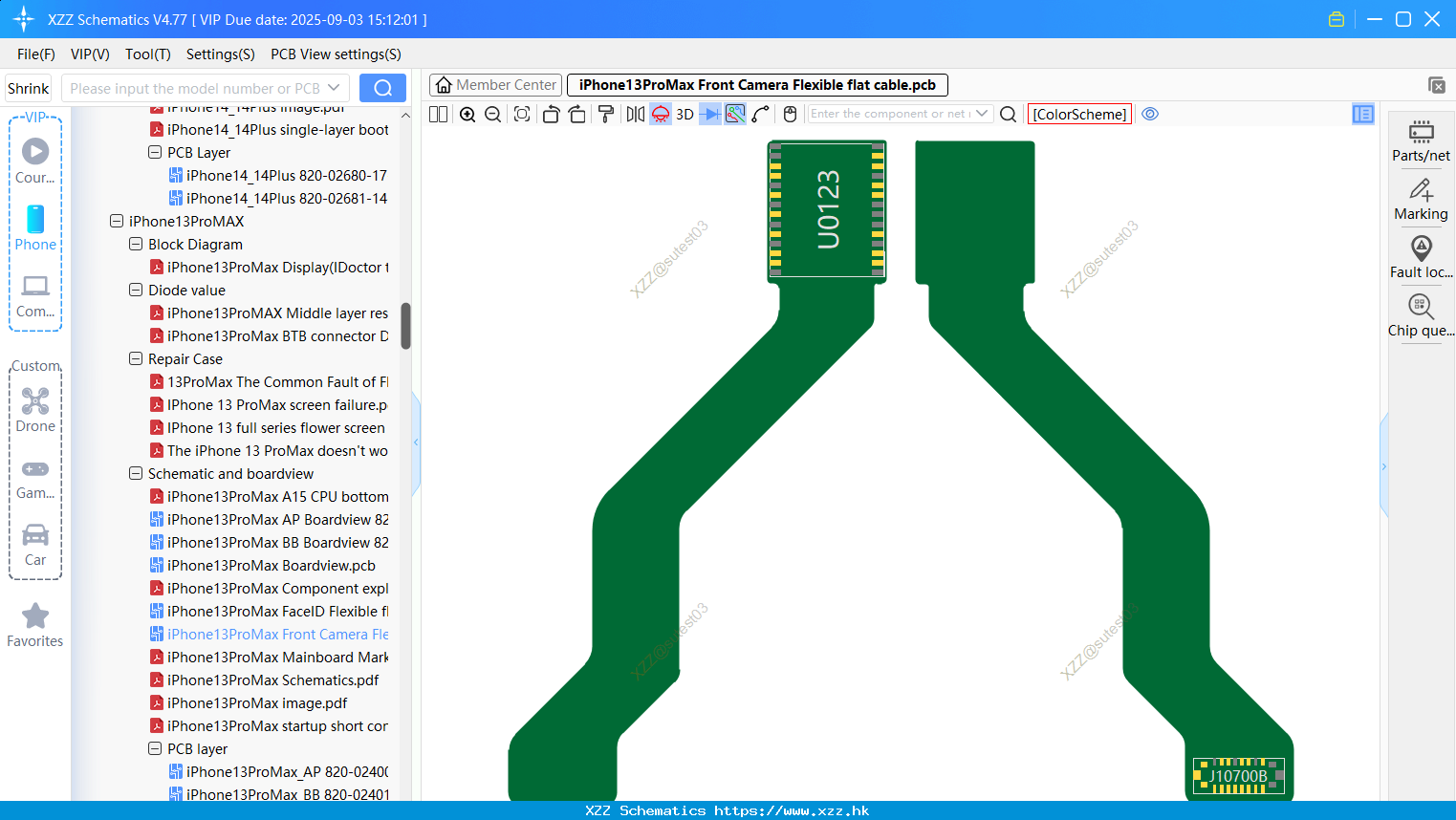This screenshot has height=820, width=1456.
Task: Select the Computer category
Action: click(x=35, y=295)
